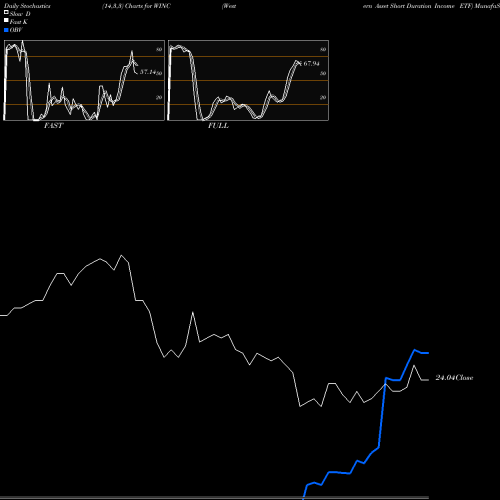Click the blue OBV legend color box
This screenshot has height=500, width=500.
[6, 30]
